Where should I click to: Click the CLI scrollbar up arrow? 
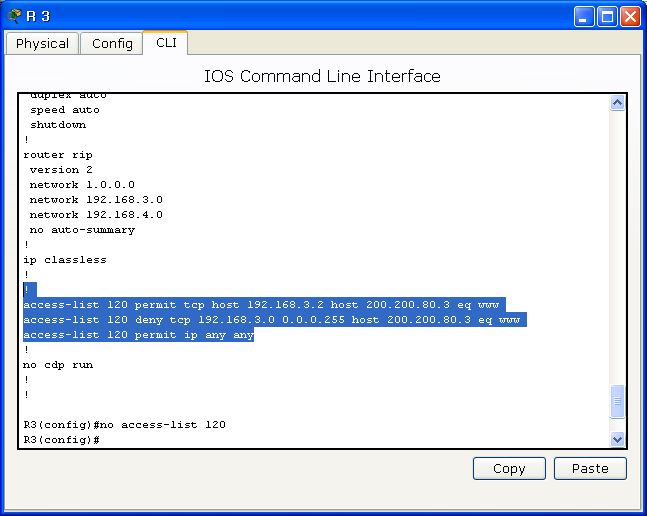coord(617,103)
